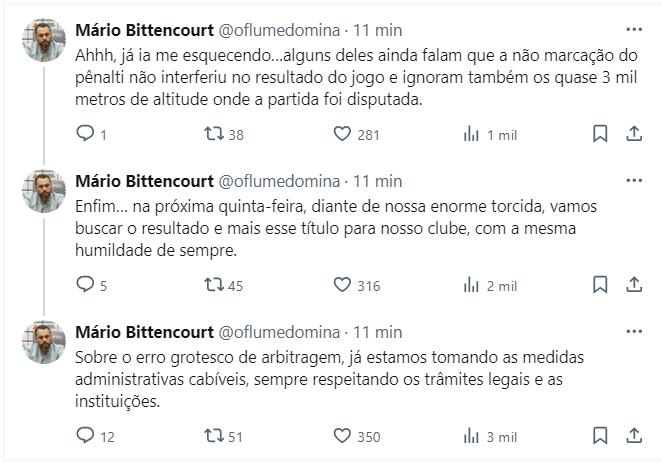Open more options on the first tweet
The height and width of the screenshot is (463, 662).
tap(634, 29)
